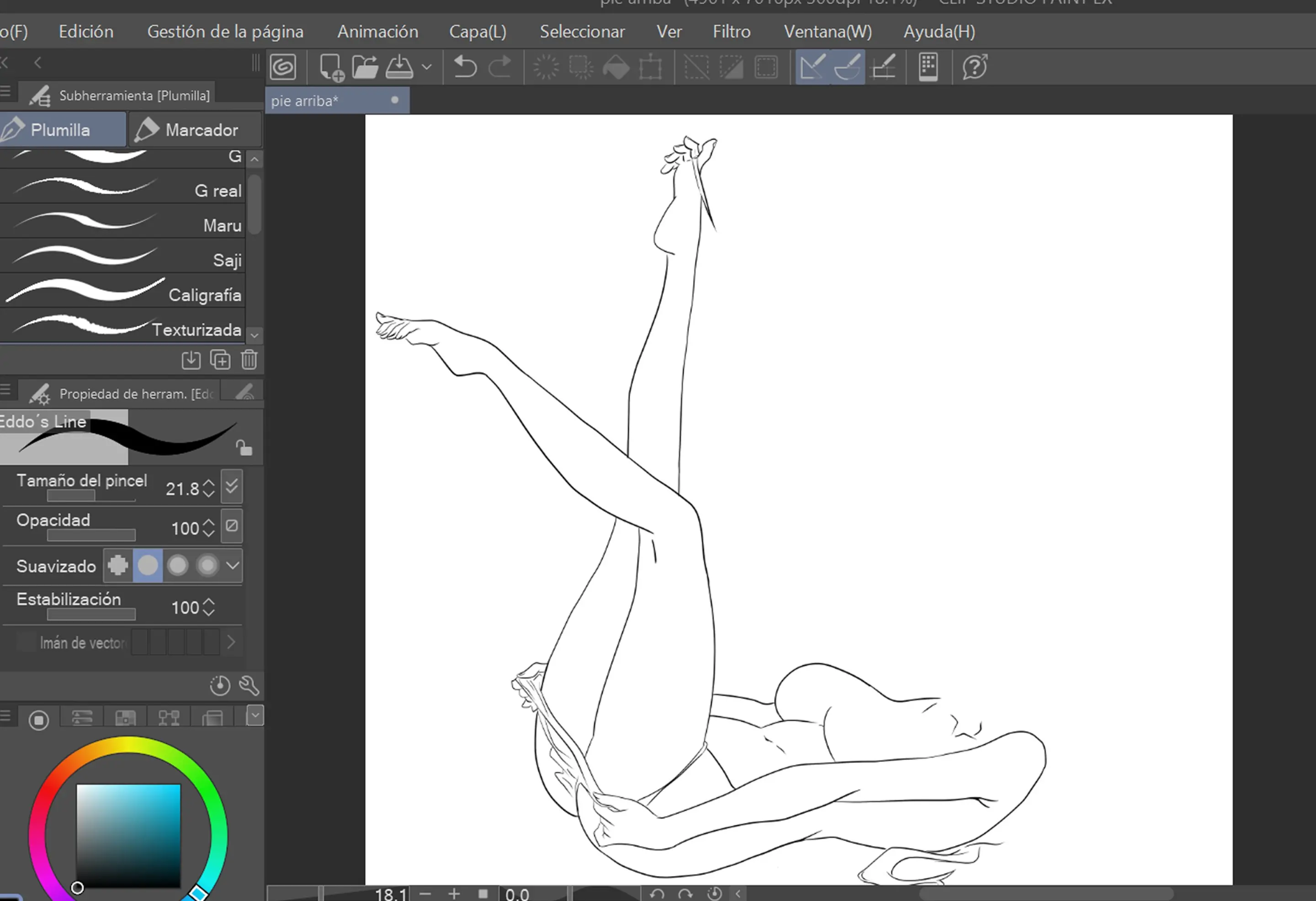Choose the Texturizada pen
The width and height of the screenshot is (1316, 901).
pyautogui.click(x=122, y=326)
